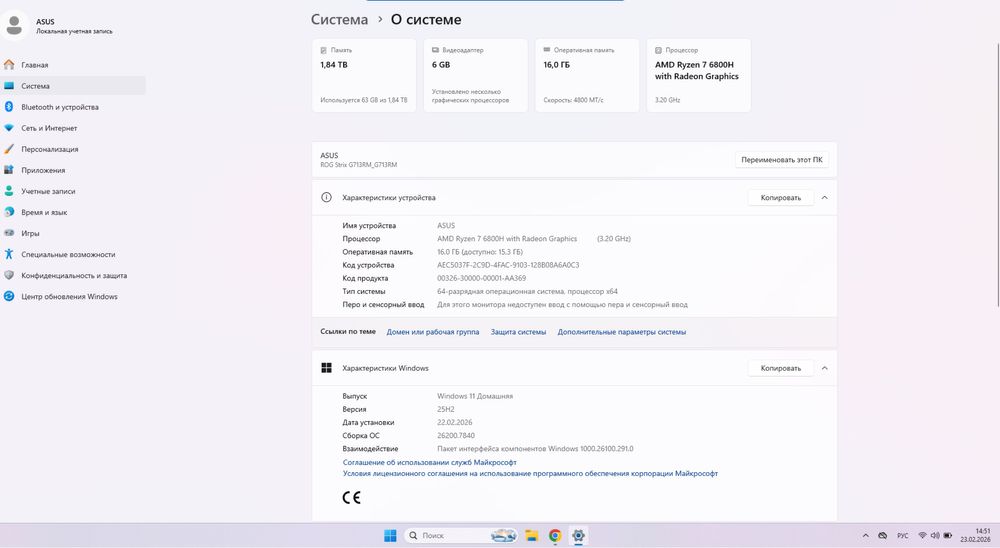Click product code 00326-30000-00001-AA369
The width and height of the screenshot is (1000, 548).
[x=482, y=279]
